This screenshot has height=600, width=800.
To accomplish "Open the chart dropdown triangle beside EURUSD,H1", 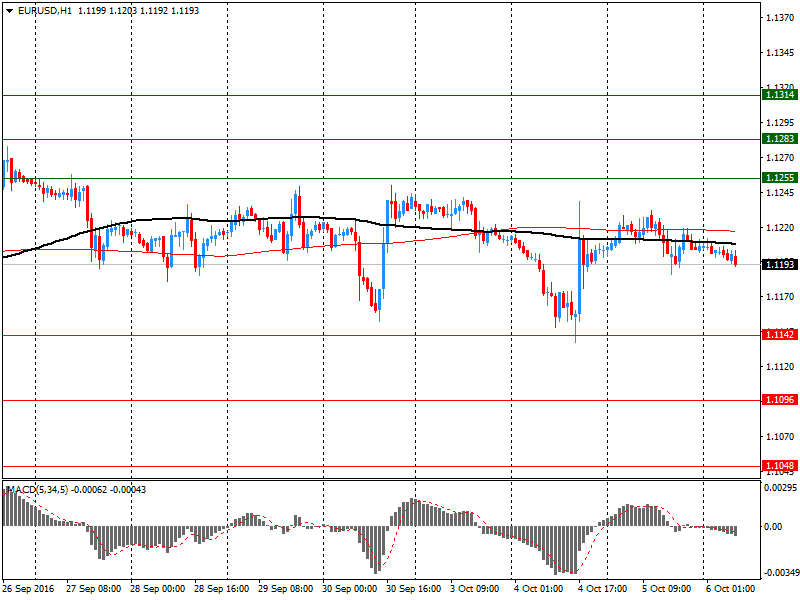I will pyautogui.click(x=9, y=11).
